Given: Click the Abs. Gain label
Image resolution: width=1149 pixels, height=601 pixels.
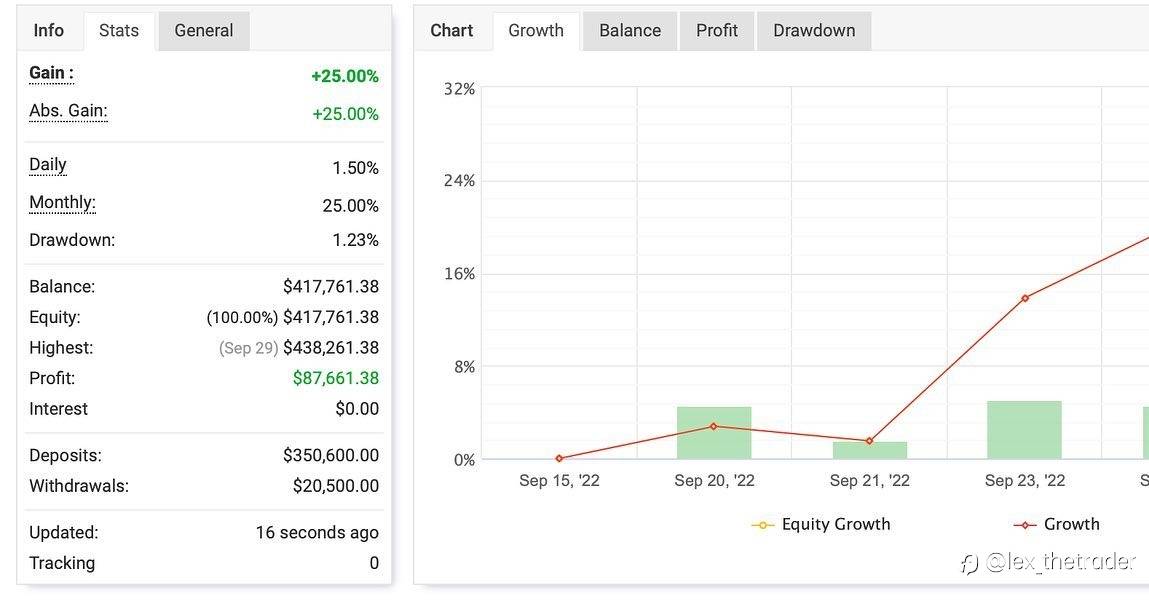Looking at the screenshot, I should (68, 112).
